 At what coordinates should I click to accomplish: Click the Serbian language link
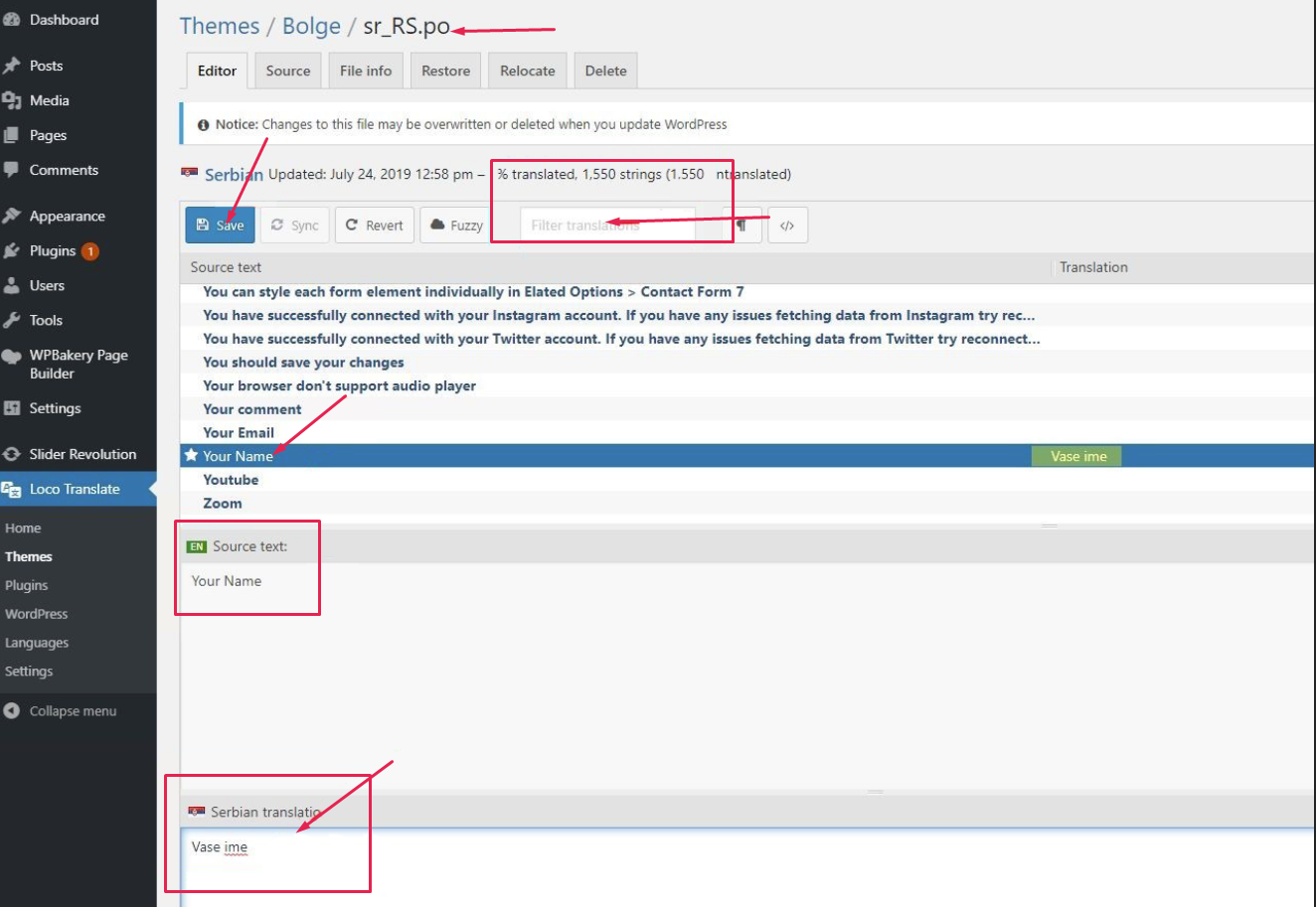pyautogui.click(x=234, y=174)
